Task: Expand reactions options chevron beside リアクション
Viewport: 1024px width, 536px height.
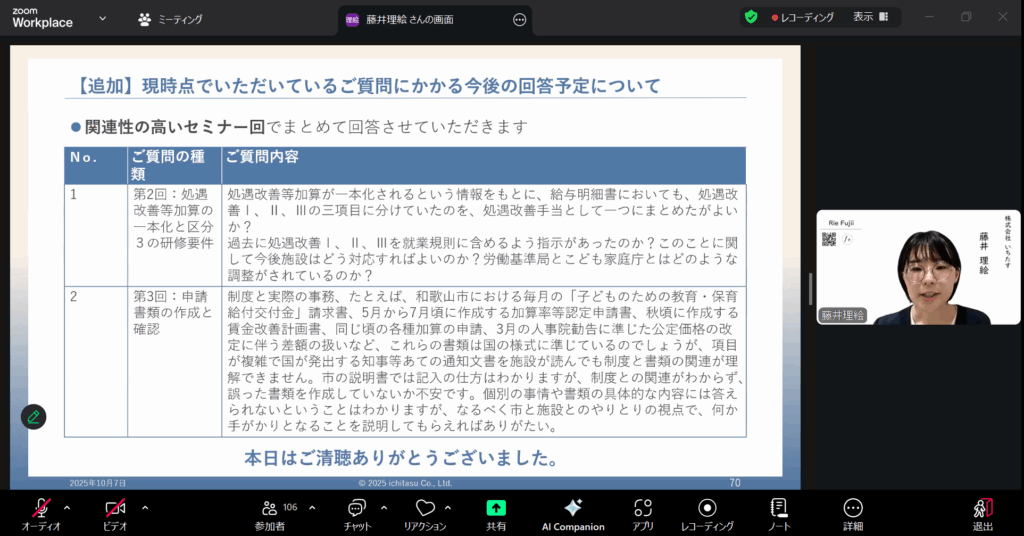Action: pos(448,508)
